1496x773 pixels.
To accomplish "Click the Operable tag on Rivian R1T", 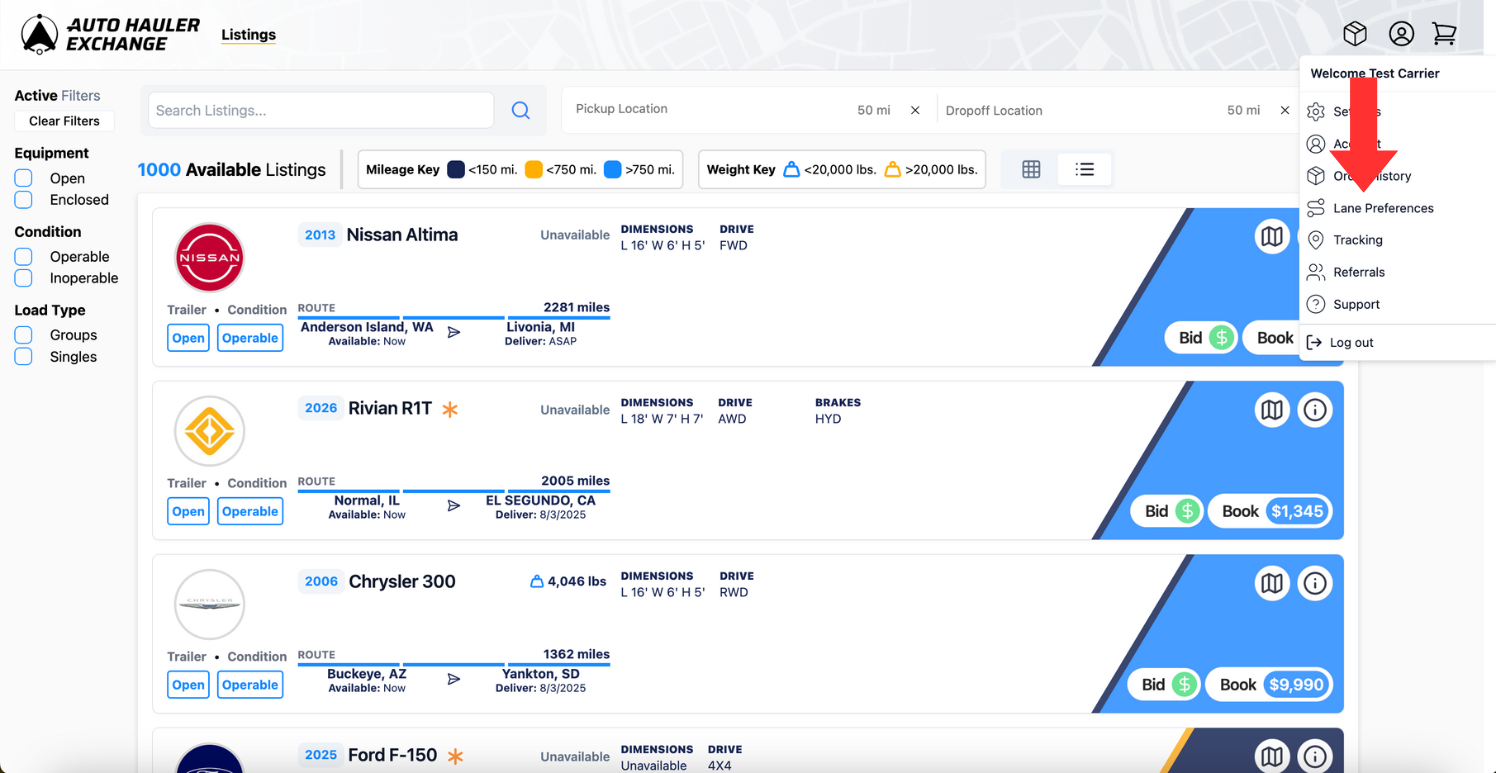I will click(250, 511).
